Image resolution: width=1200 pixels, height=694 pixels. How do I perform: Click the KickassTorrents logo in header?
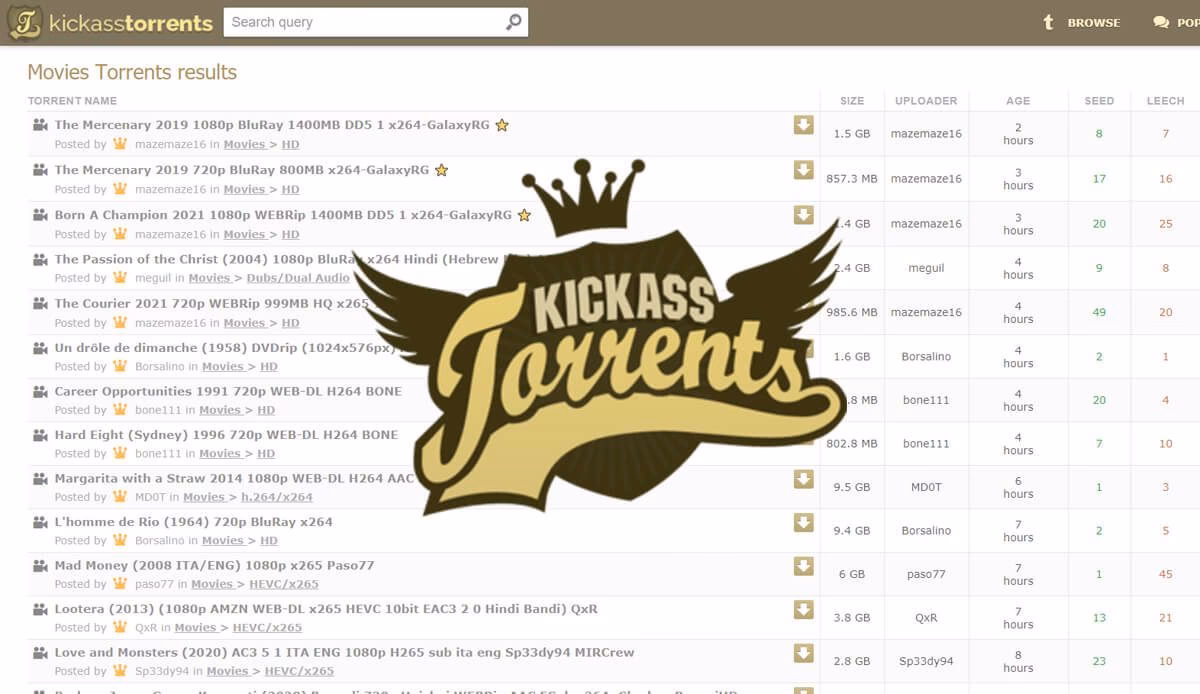point(111,22)
